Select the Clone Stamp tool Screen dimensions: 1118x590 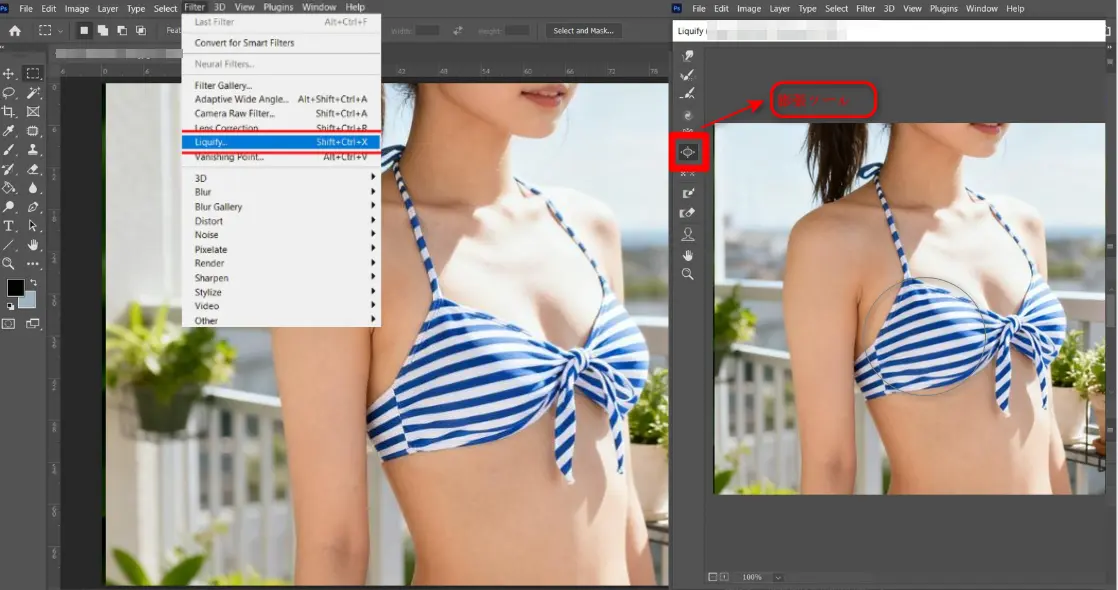point(32,150)
